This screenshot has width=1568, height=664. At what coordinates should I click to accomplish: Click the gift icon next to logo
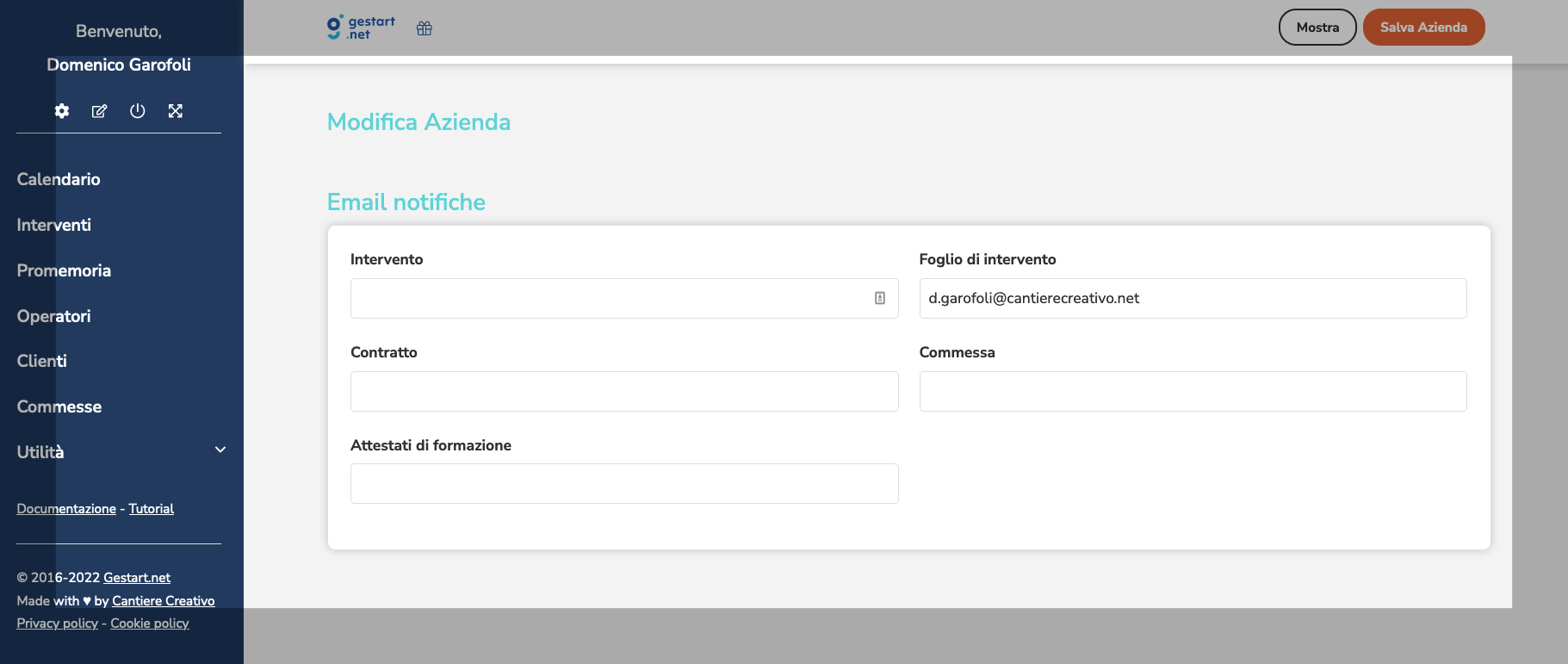pyautogui.click(x=425, y=28)
